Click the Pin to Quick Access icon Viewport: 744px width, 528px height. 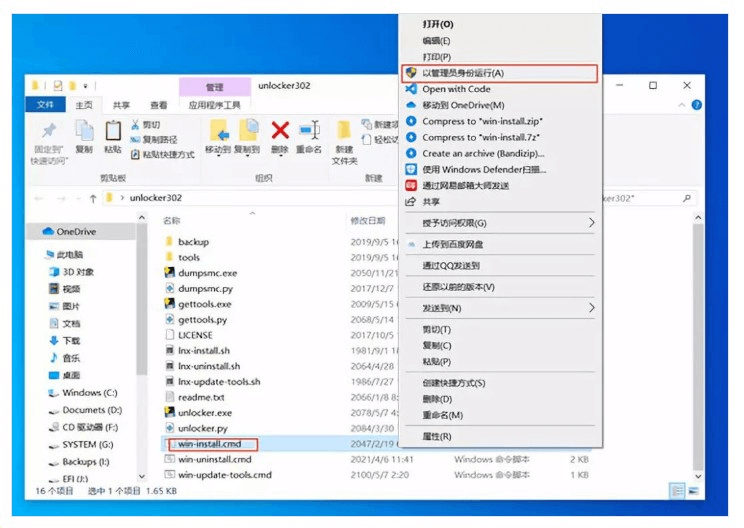49,131
